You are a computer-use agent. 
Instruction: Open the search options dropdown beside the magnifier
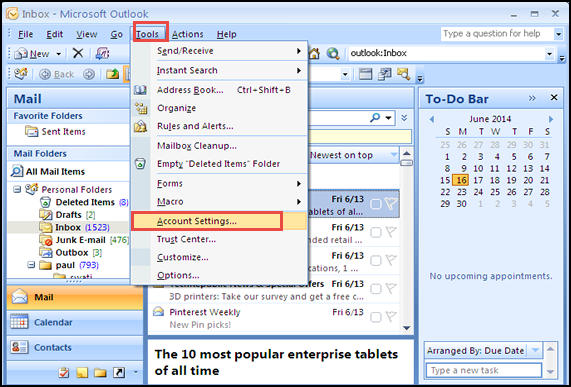point(388,118)
